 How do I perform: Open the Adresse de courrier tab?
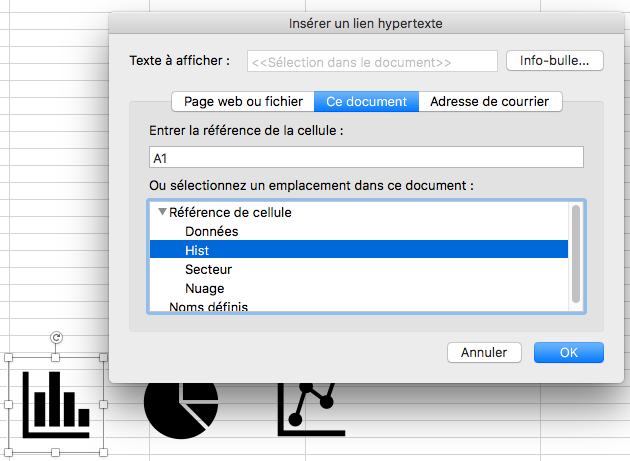[490, 101]
